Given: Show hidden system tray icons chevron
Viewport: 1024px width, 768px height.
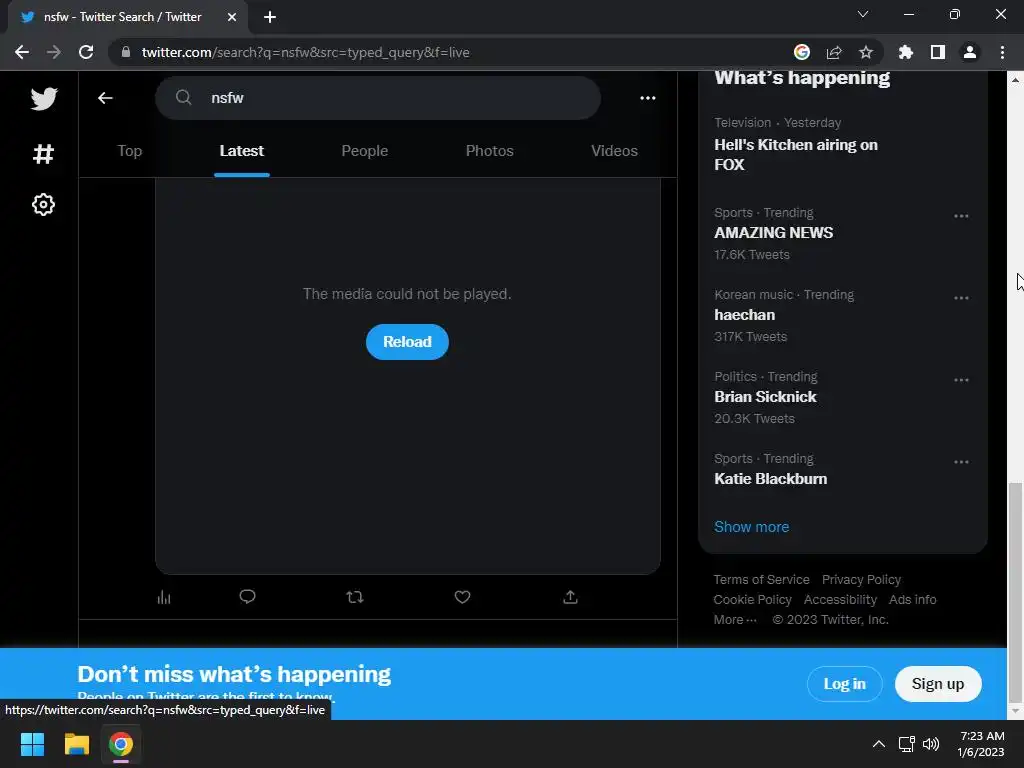Looking at the screenshot, I should coord(879,744).
